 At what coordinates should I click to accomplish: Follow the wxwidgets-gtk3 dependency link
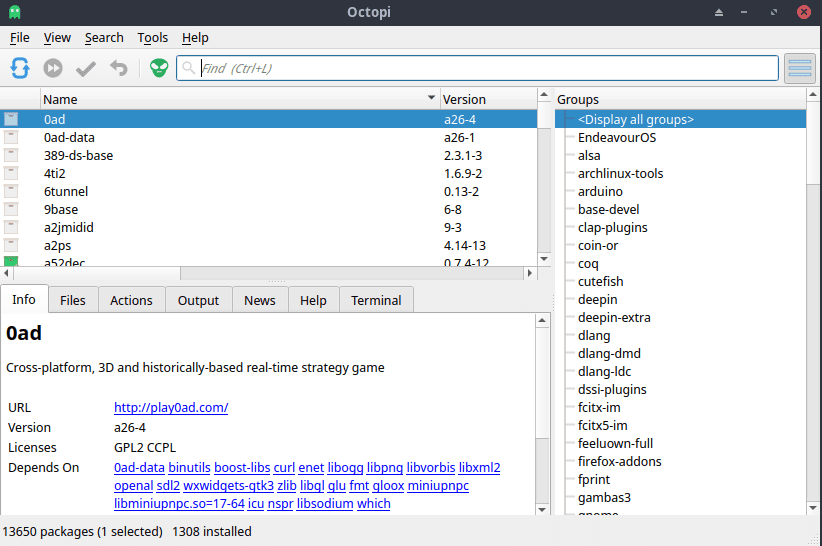pos(229,486)
